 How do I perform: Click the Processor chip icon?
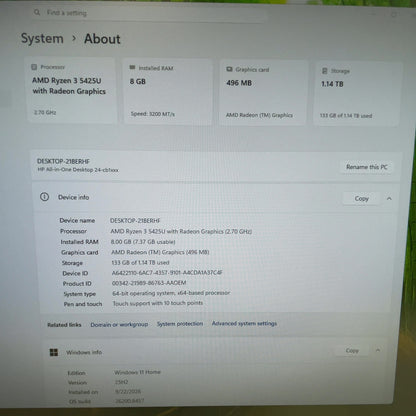pyautogui.click(x=34, y=67)
